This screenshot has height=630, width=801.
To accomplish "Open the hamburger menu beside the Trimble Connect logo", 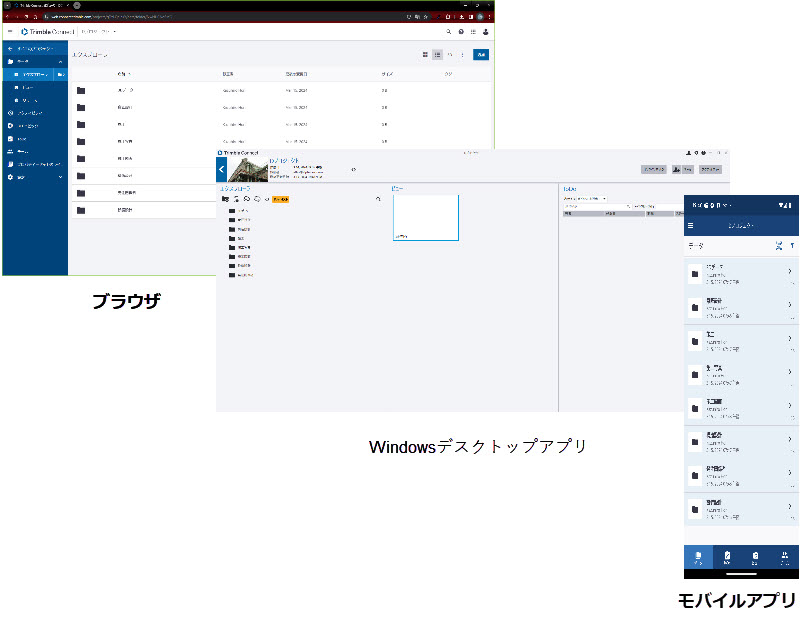I will pos(10,32).
